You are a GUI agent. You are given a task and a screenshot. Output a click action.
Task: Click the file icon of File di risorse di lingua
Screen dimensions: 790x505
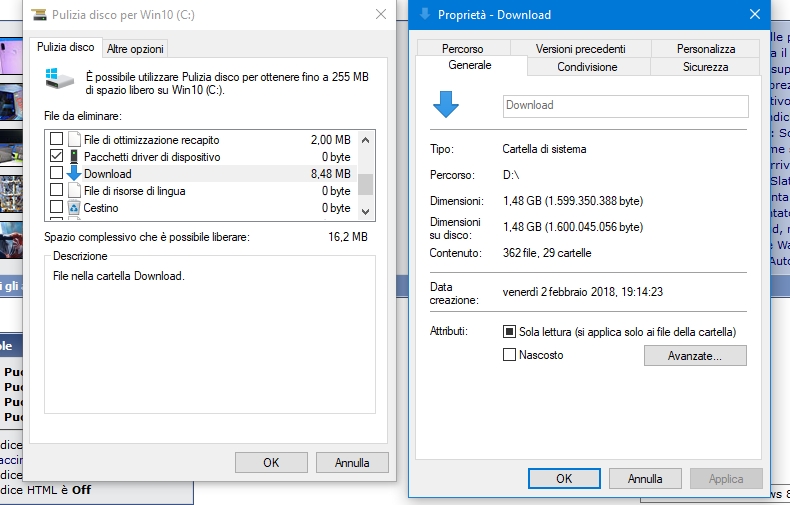point(74,191)
